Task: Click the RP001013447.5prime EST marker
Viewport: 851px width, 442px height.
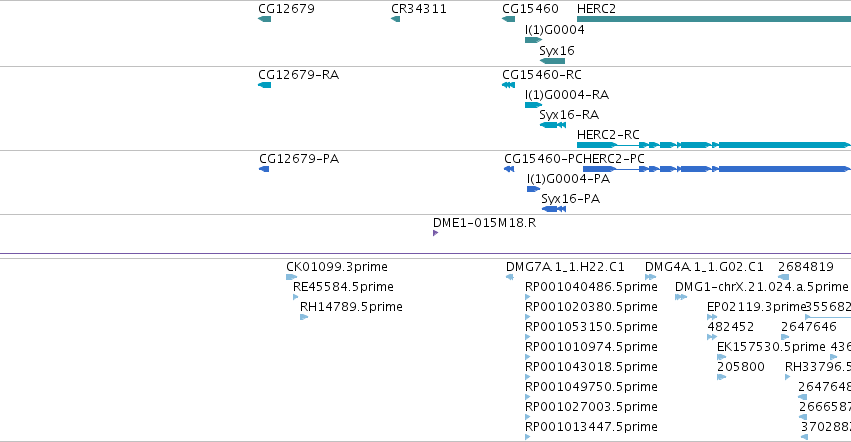Action: click(x=528, y=437)
